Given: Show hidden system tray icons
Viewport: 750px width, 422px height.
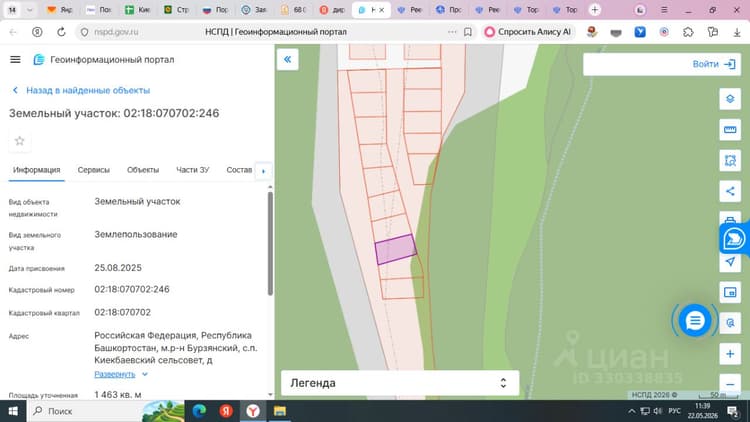Looking at the screenshot, I should pyautogui.click(x=631, y=411).
